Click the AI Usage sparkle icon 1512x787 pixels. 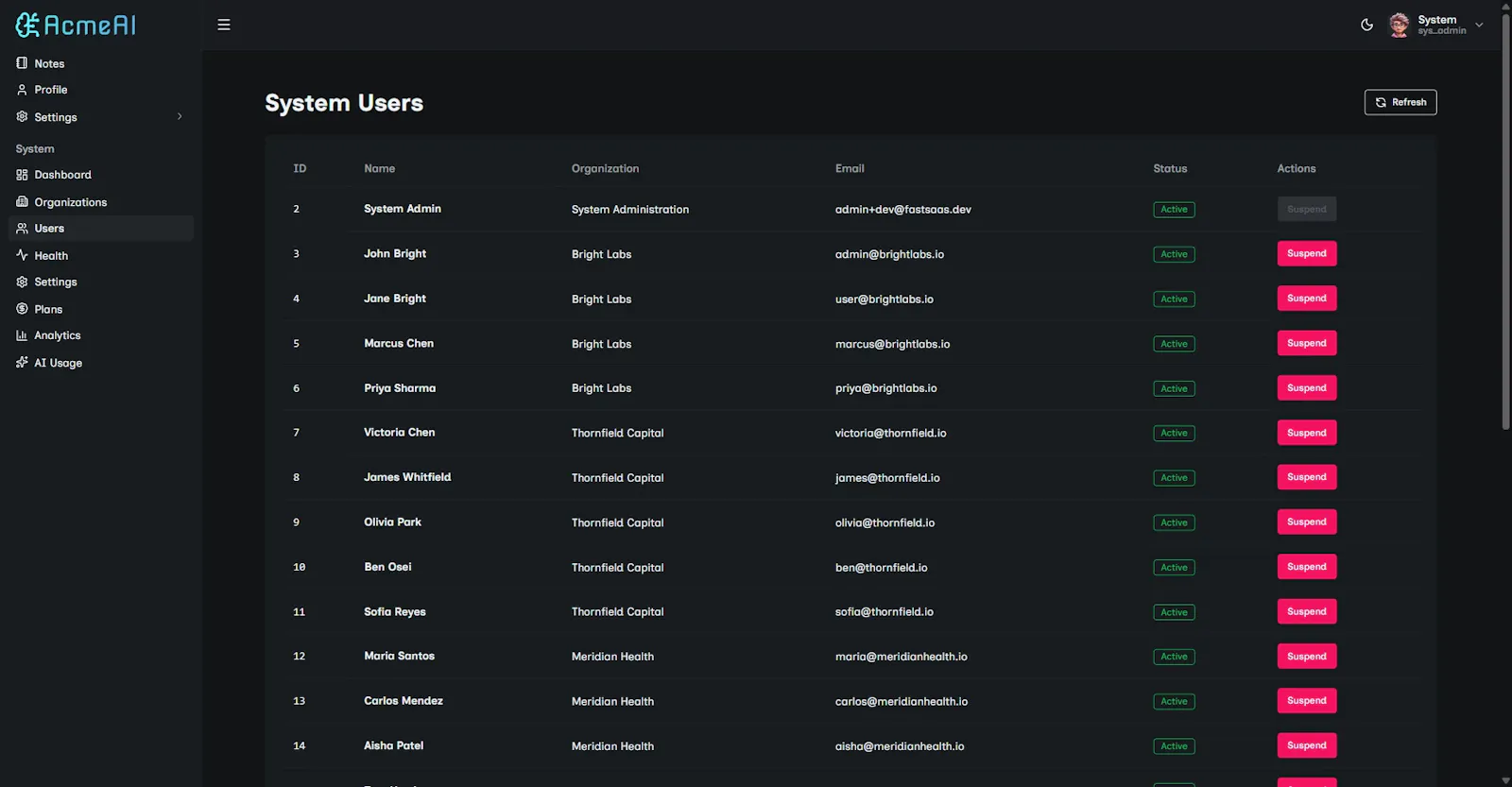(x=22, y=363)
